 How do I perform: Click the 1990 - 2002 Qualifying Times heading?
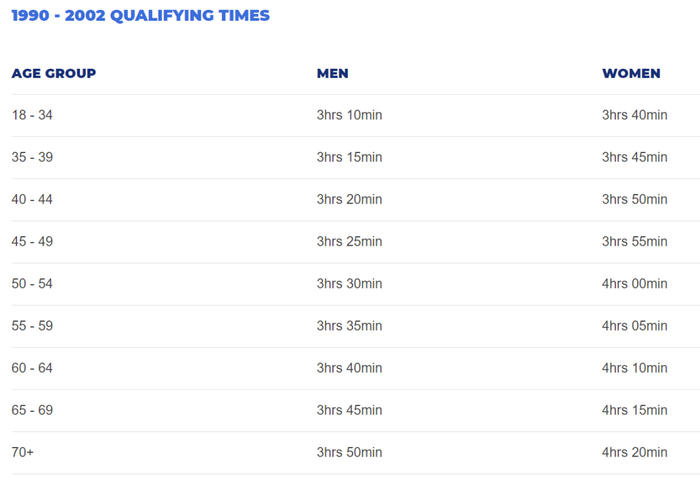(x=140, y=16)
